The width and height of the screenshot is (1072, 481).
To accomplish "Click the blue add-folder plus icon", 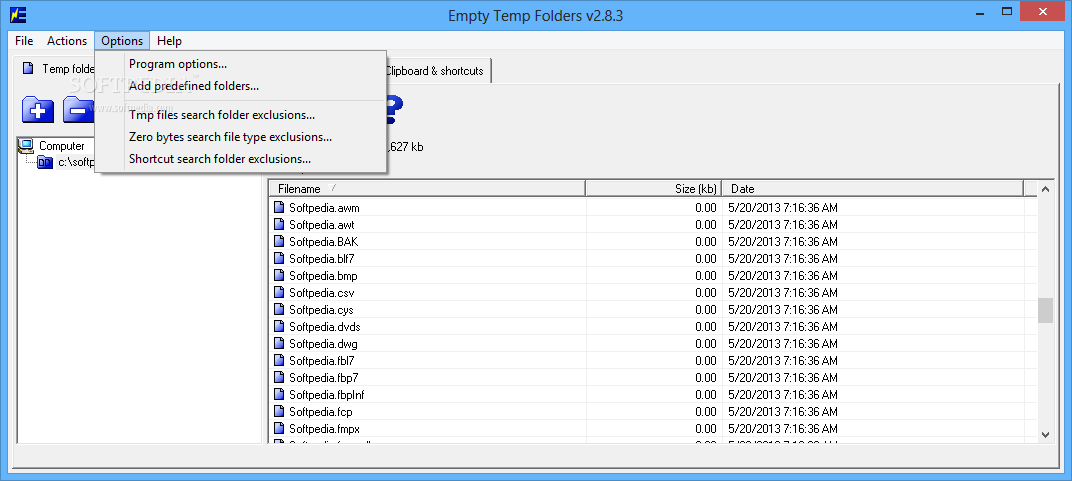I will point(38,110).
